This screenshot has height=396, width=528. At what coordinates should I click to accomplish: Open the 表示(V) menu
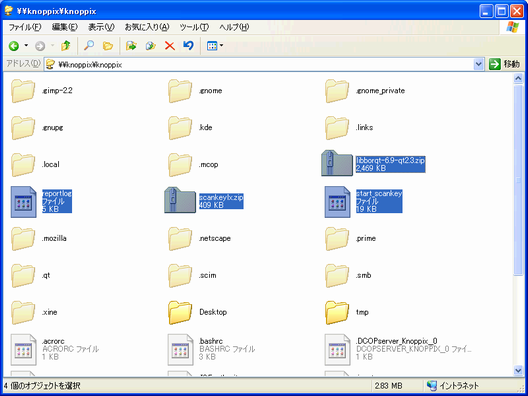(x=101, y=27)
